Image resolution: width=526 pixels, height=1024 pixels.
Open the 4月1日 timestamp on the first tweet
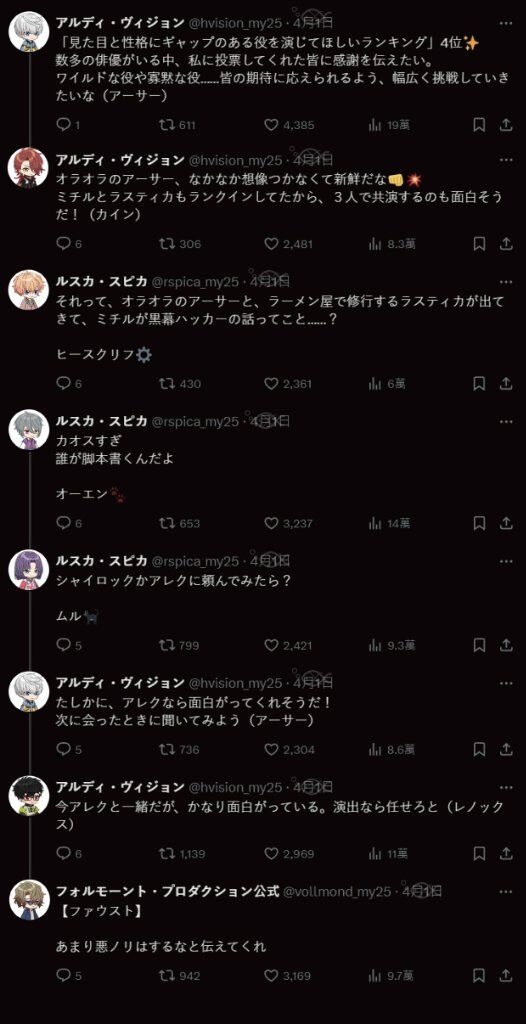tap(314, 23)
